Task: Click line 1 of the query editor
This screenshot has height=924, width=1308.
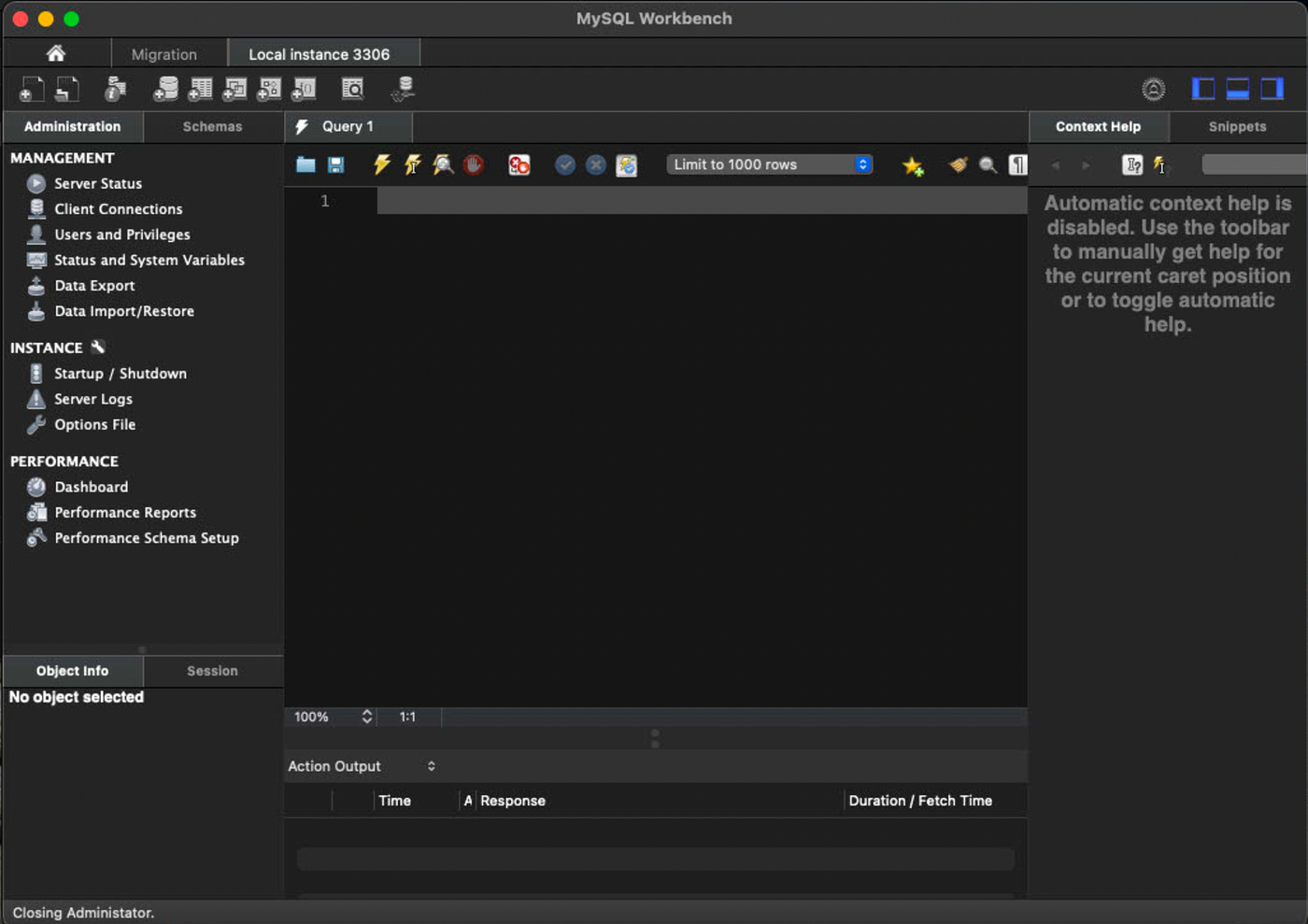Action: (703, 201)
